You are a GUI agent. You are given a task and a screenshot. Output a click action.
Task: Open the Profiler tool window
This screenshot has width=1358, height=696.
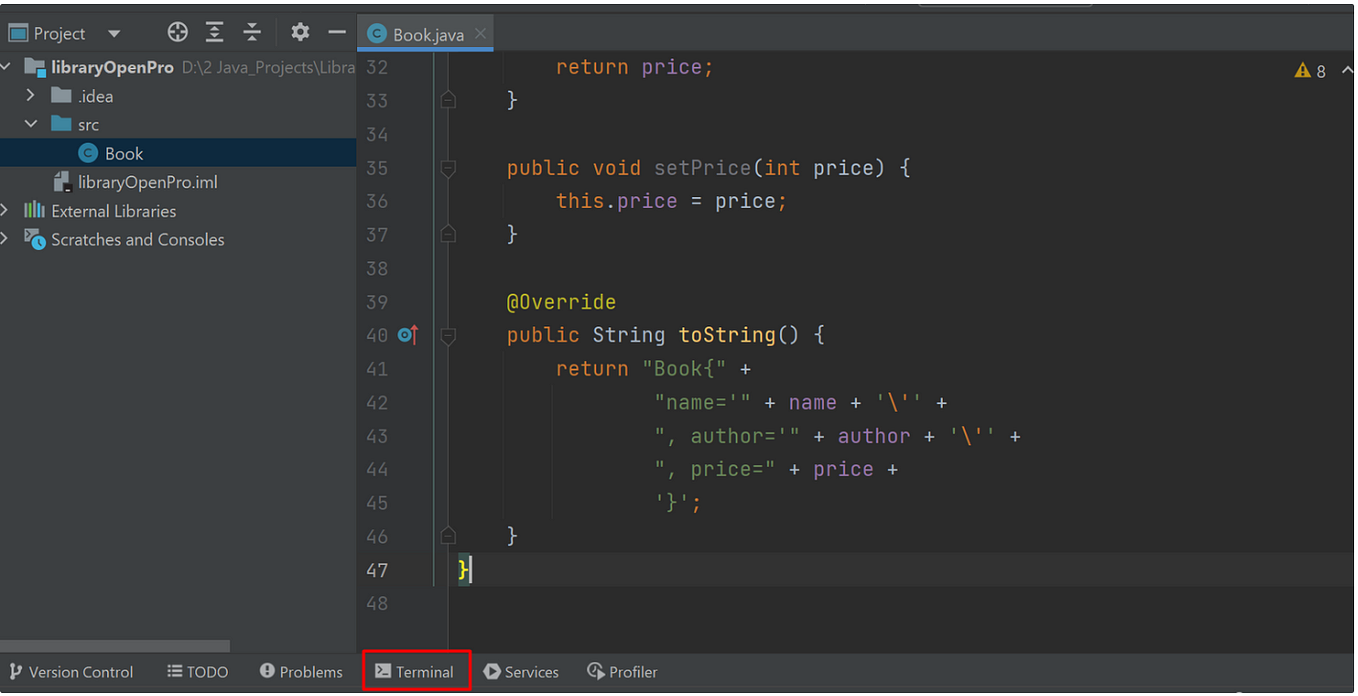click(x=622, y=671)
